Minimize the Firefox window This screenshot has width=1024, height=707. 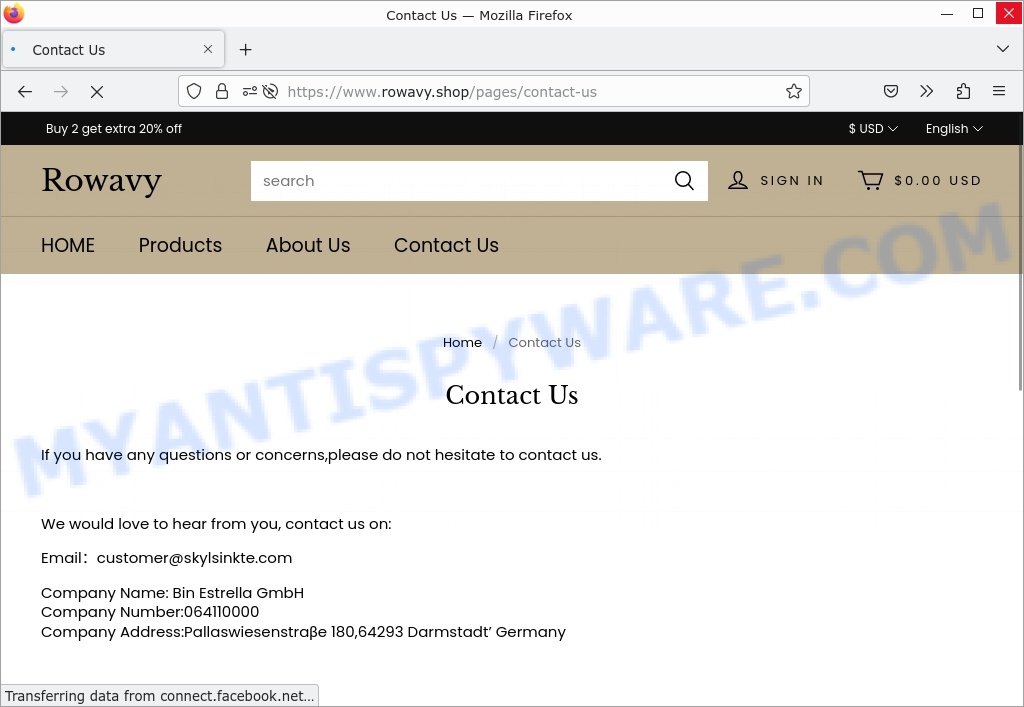(x=947, y=14)
